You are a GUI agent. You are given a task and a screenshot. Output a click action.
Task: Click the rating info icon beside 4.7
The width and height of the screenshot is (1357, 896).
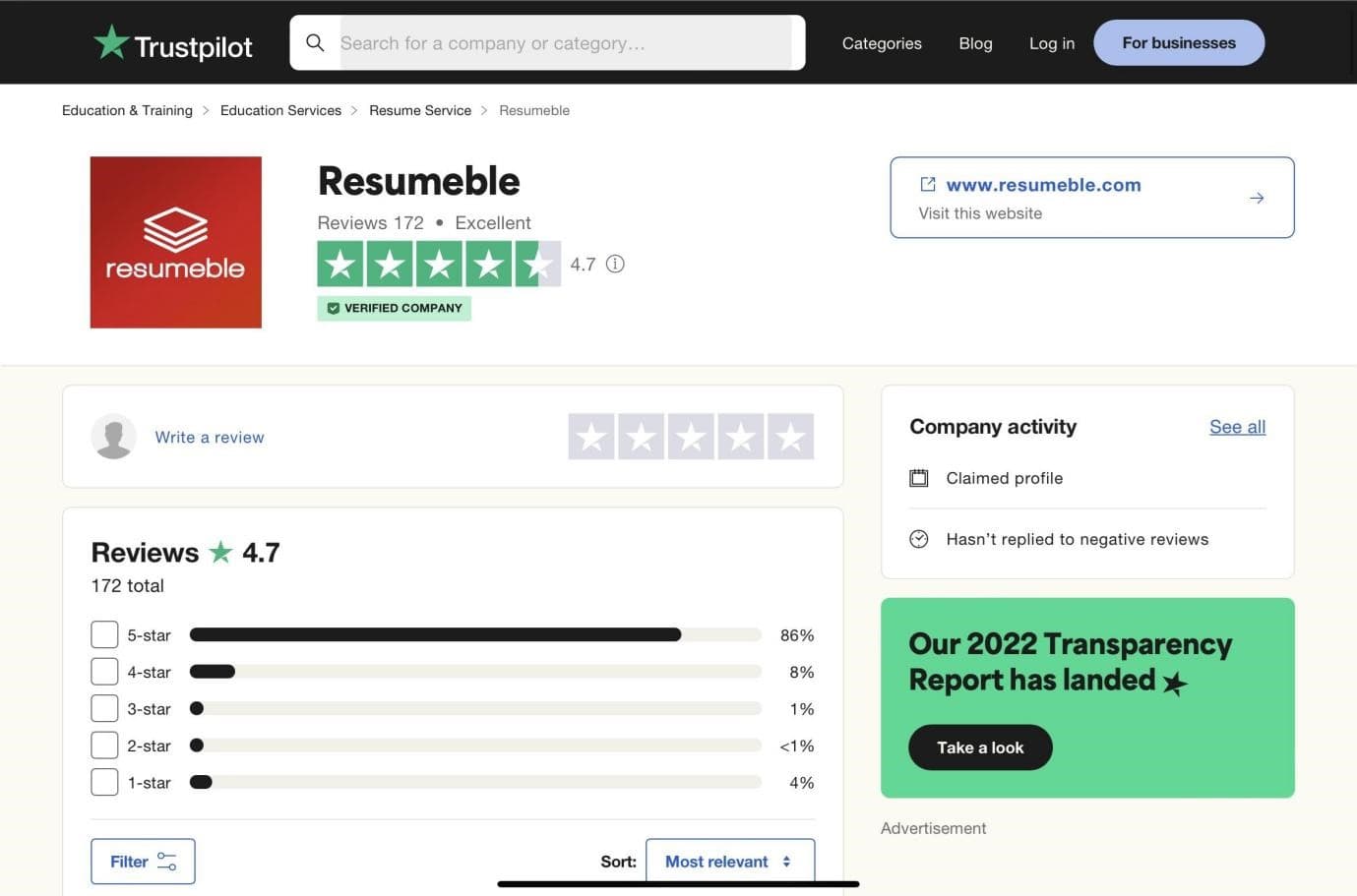tap(615, 264)
